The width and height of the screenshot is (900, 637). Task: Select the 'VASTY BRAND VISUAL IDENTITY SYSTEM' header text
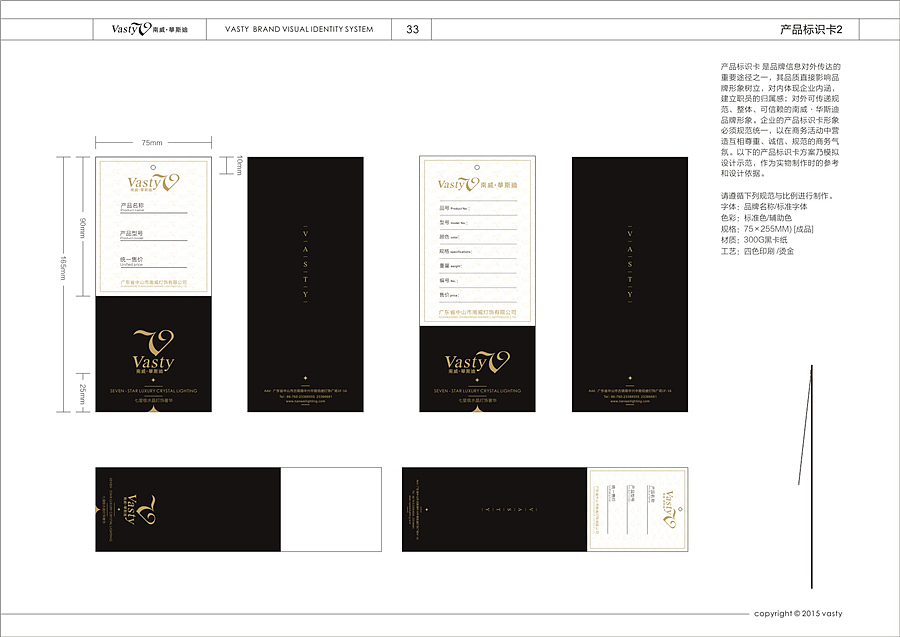(x=299, y=29)
